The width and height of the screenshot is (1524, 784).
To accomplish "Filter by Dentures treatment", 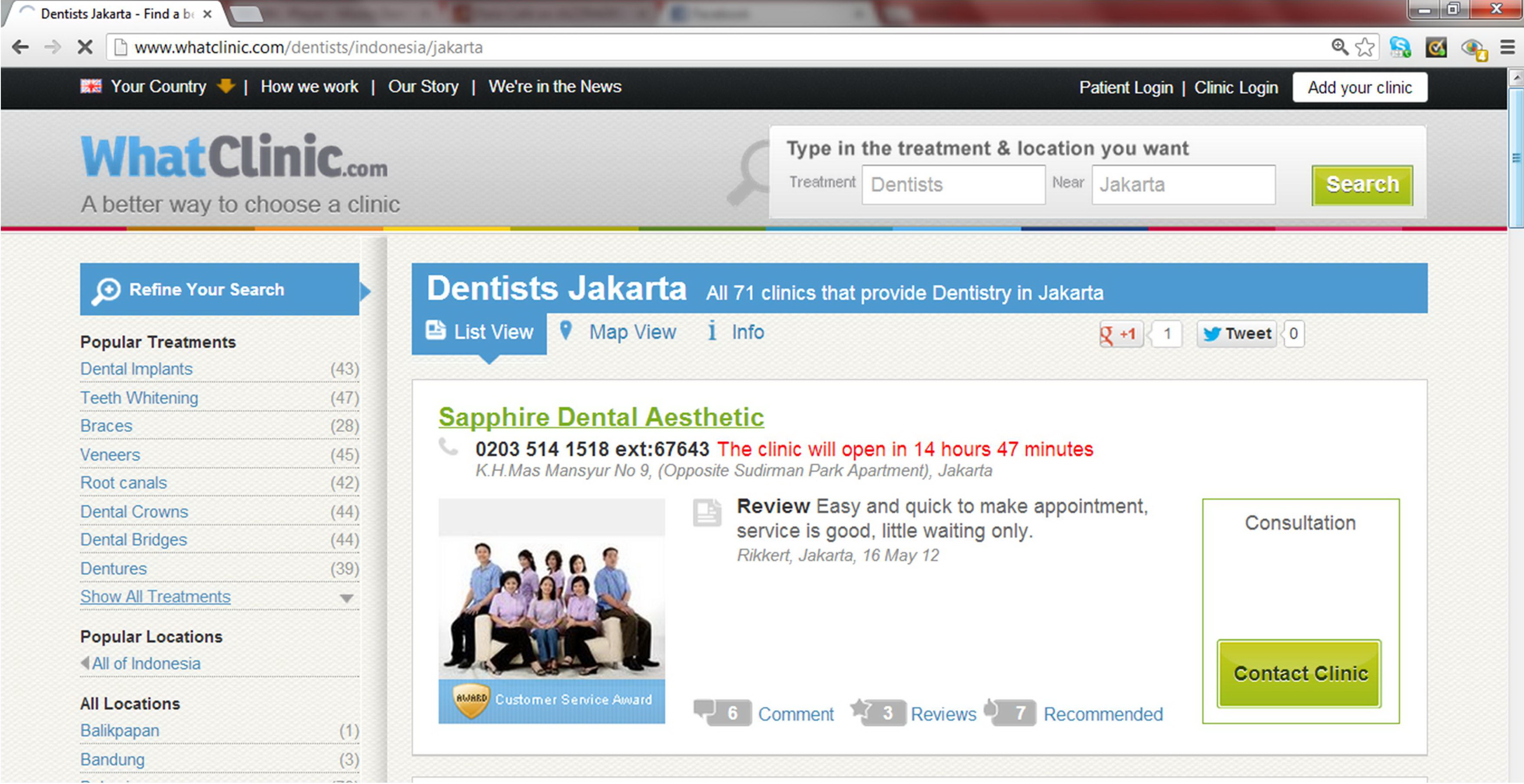I will click(x=113, y=569).
